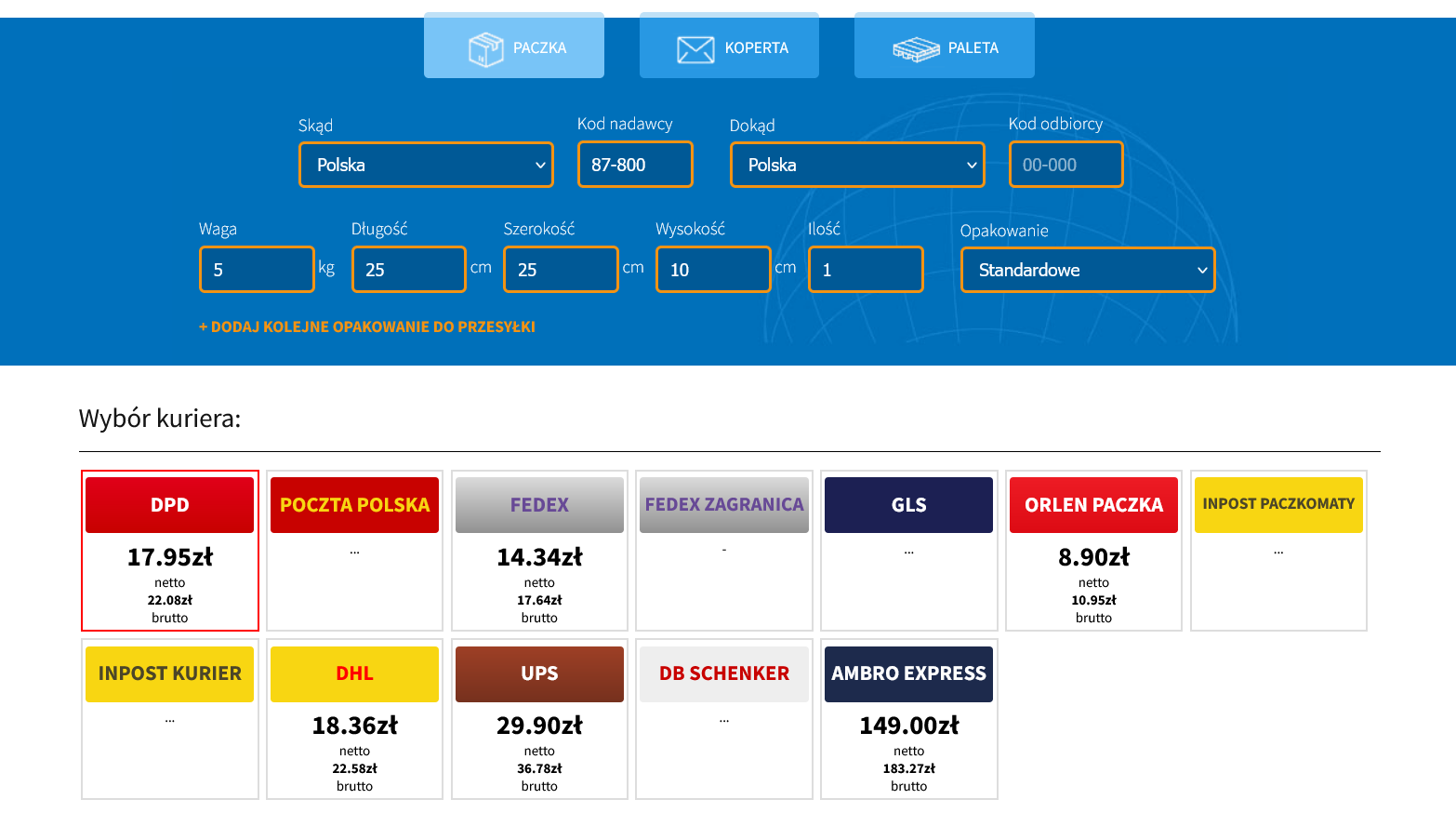The width and height of the screenshot is (1456, 826).
Task: Focus the Waga weight input field
Action: pos(257,270)
